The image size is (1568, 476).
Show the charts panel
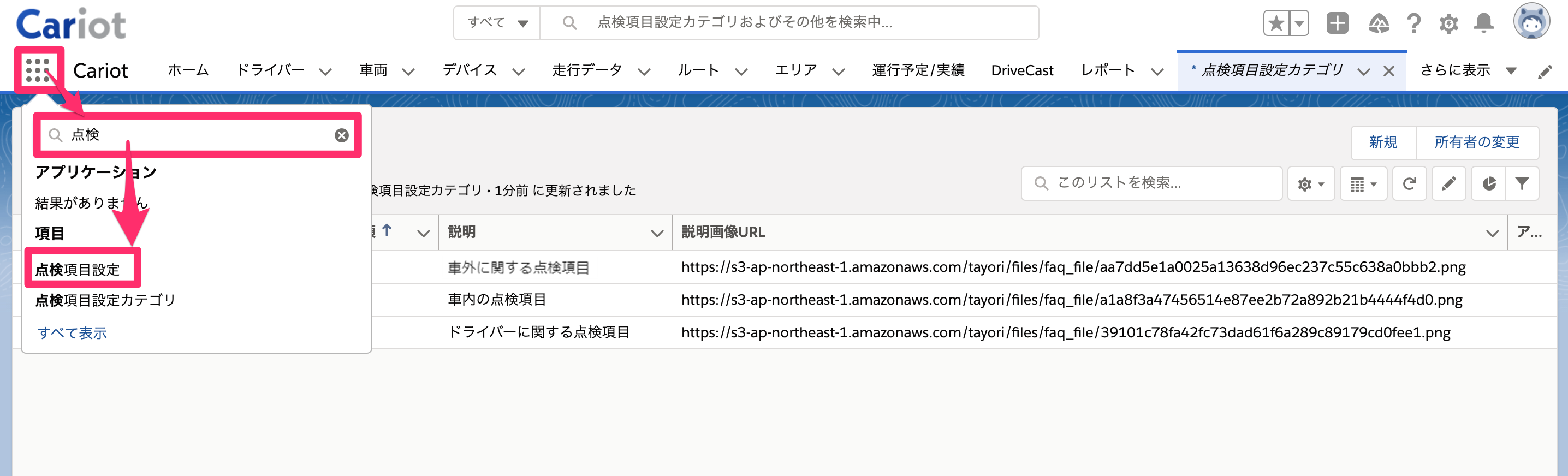tap(1489, 184)
